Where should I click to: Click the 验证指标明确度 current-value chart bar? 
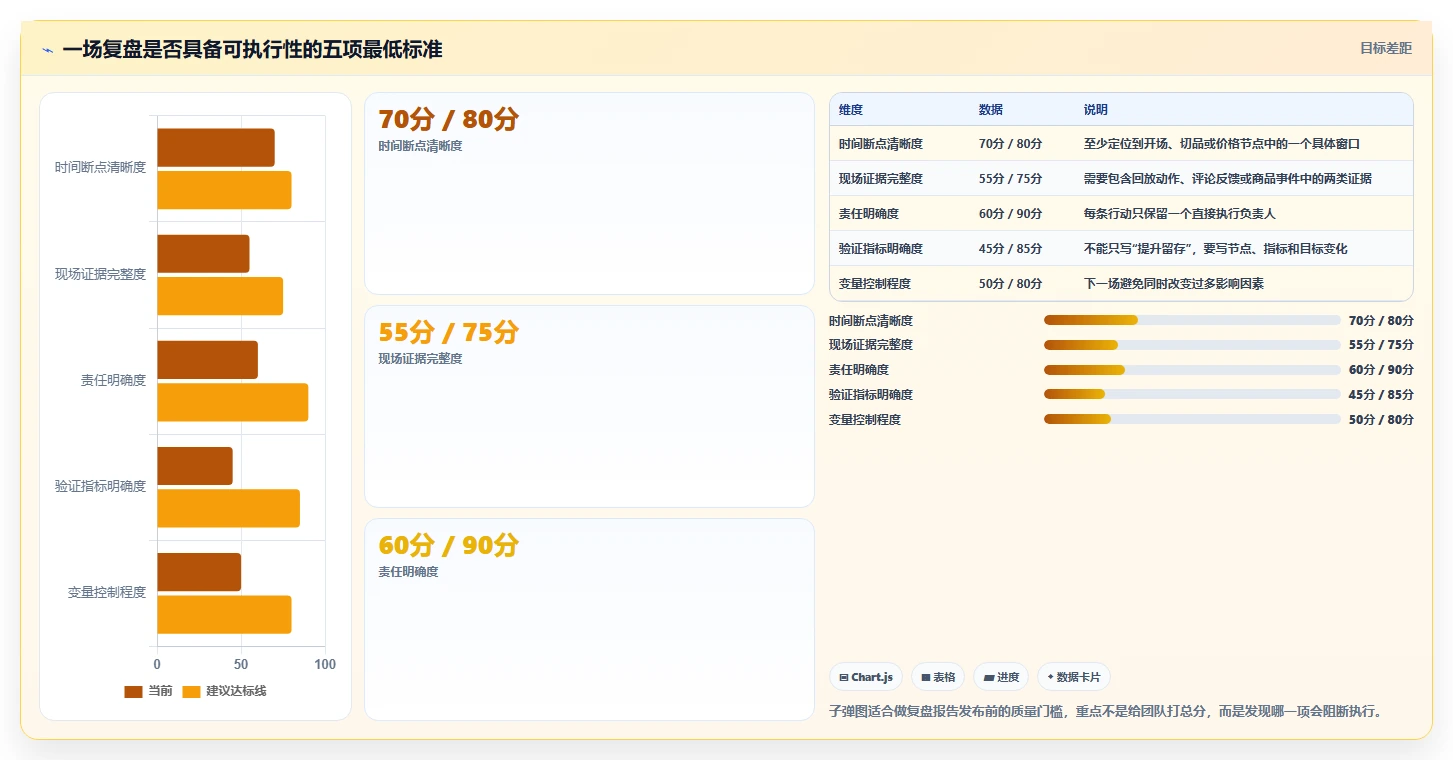pyautogui.click(x=195, y=466)
